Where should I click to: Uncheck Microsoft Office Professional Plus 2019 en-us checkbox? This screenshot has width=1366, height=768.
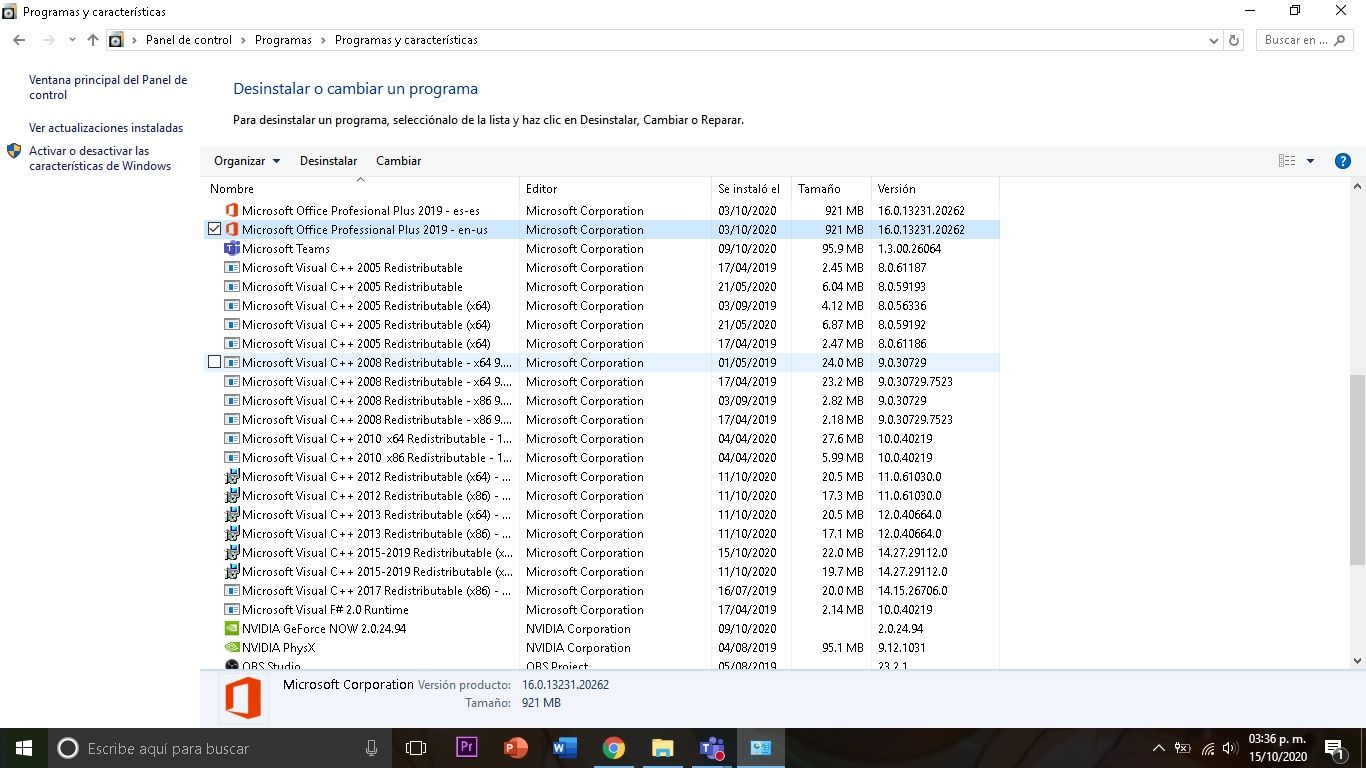tap(214, 229)
